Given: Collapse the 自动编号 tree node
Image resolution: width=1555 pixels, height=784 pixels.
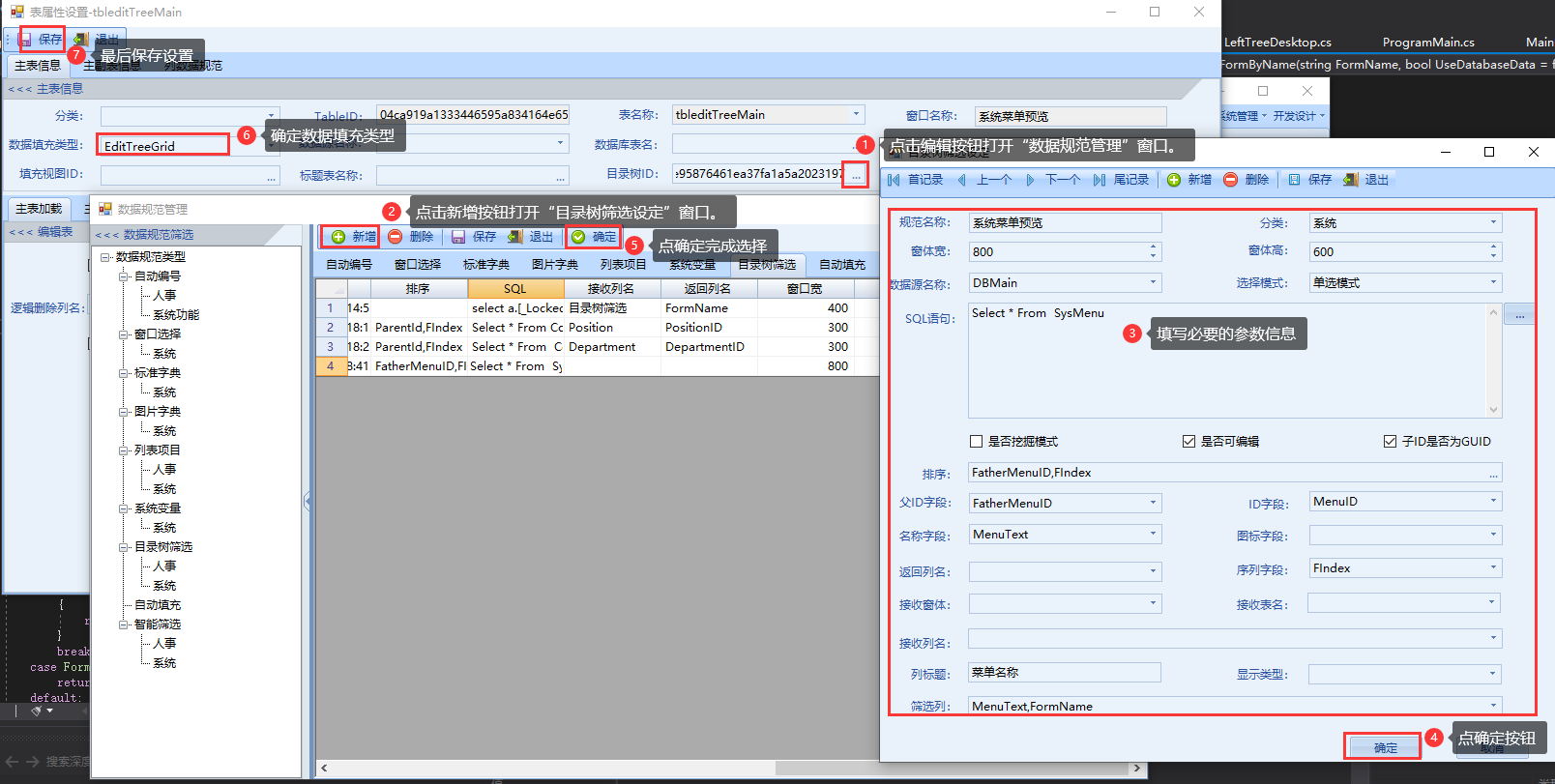Looking at the screenshot, I should coord(124,276).
